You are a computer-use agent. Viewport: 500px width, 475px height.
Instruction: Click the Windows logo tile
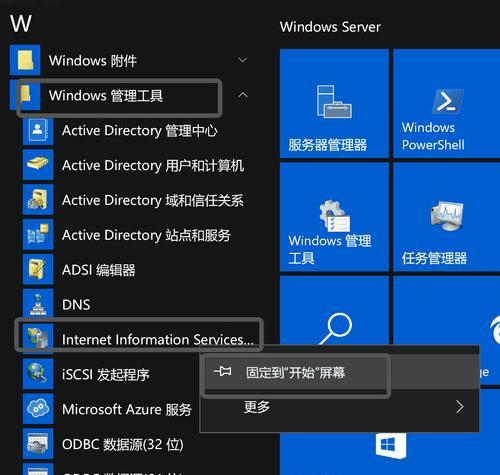(x=390, y=447)
